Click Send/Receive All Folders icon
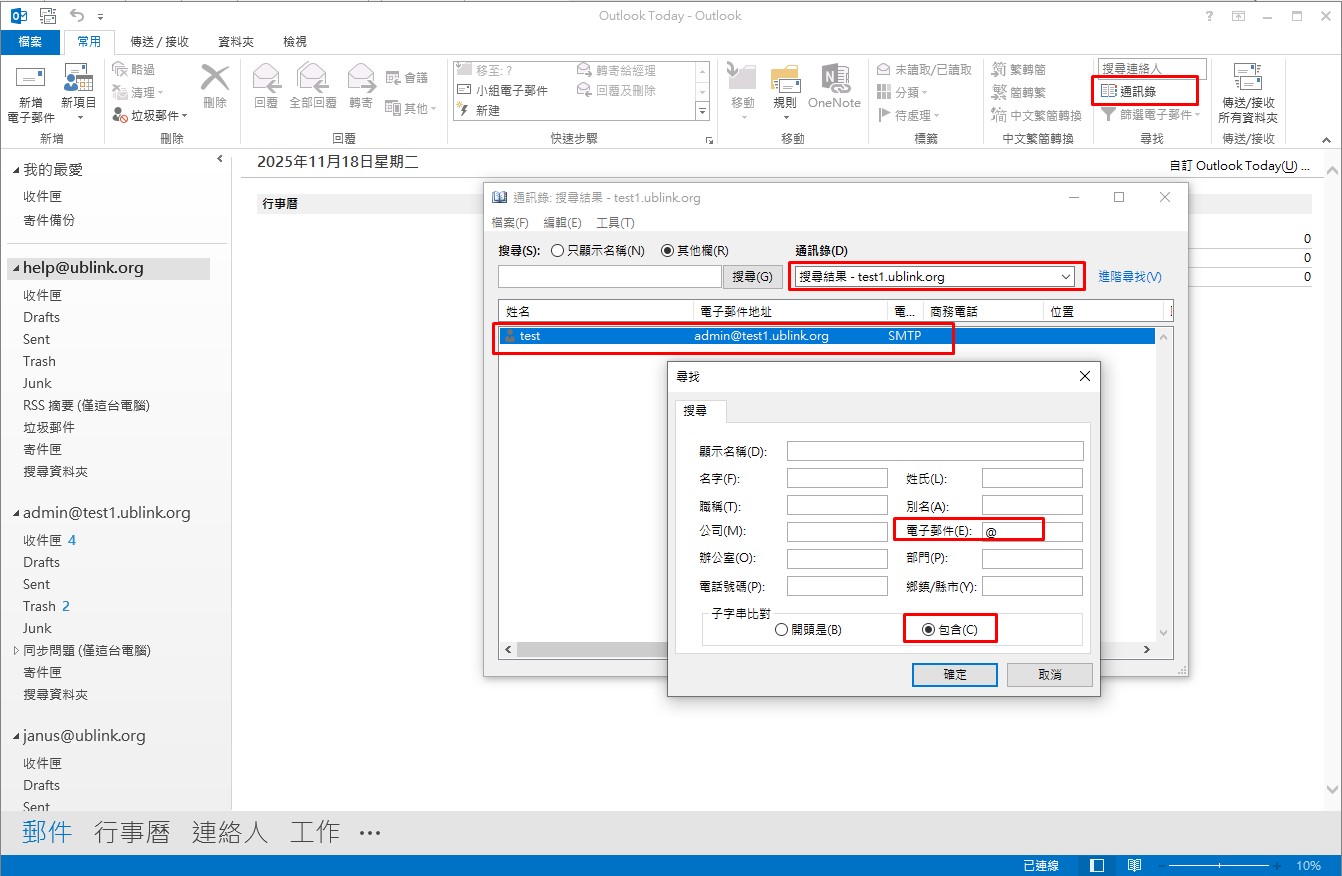1342x876 pixels. pyautogui.click(x=1247, y=82)
